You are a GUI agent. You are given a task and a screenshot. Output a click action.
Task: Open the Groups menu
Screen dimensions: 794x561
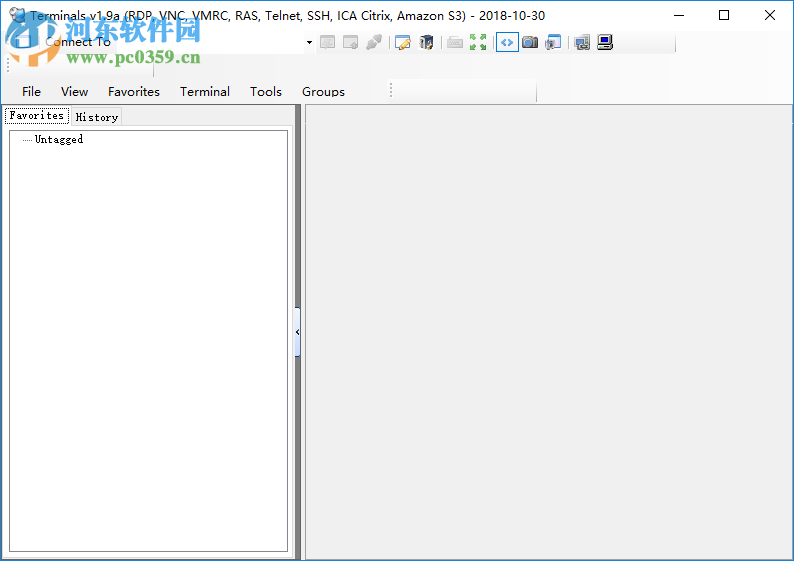tap(323, 92)
